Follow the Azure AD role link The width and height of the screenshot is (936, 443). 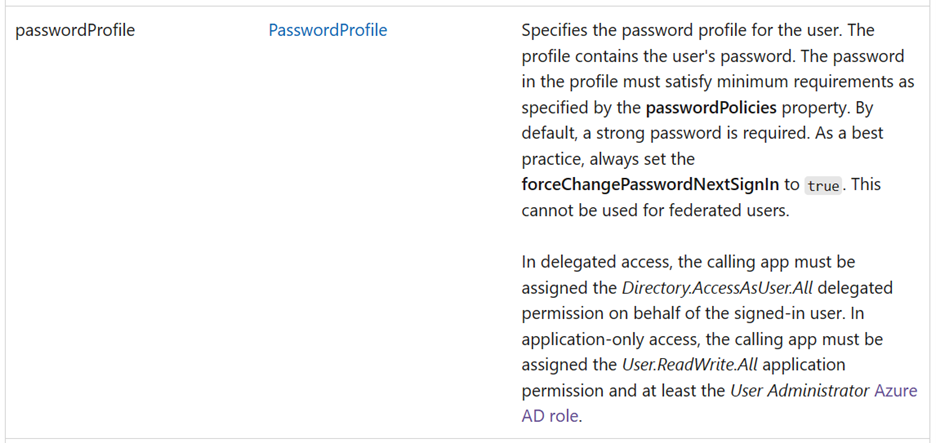[x=894, y=391]
